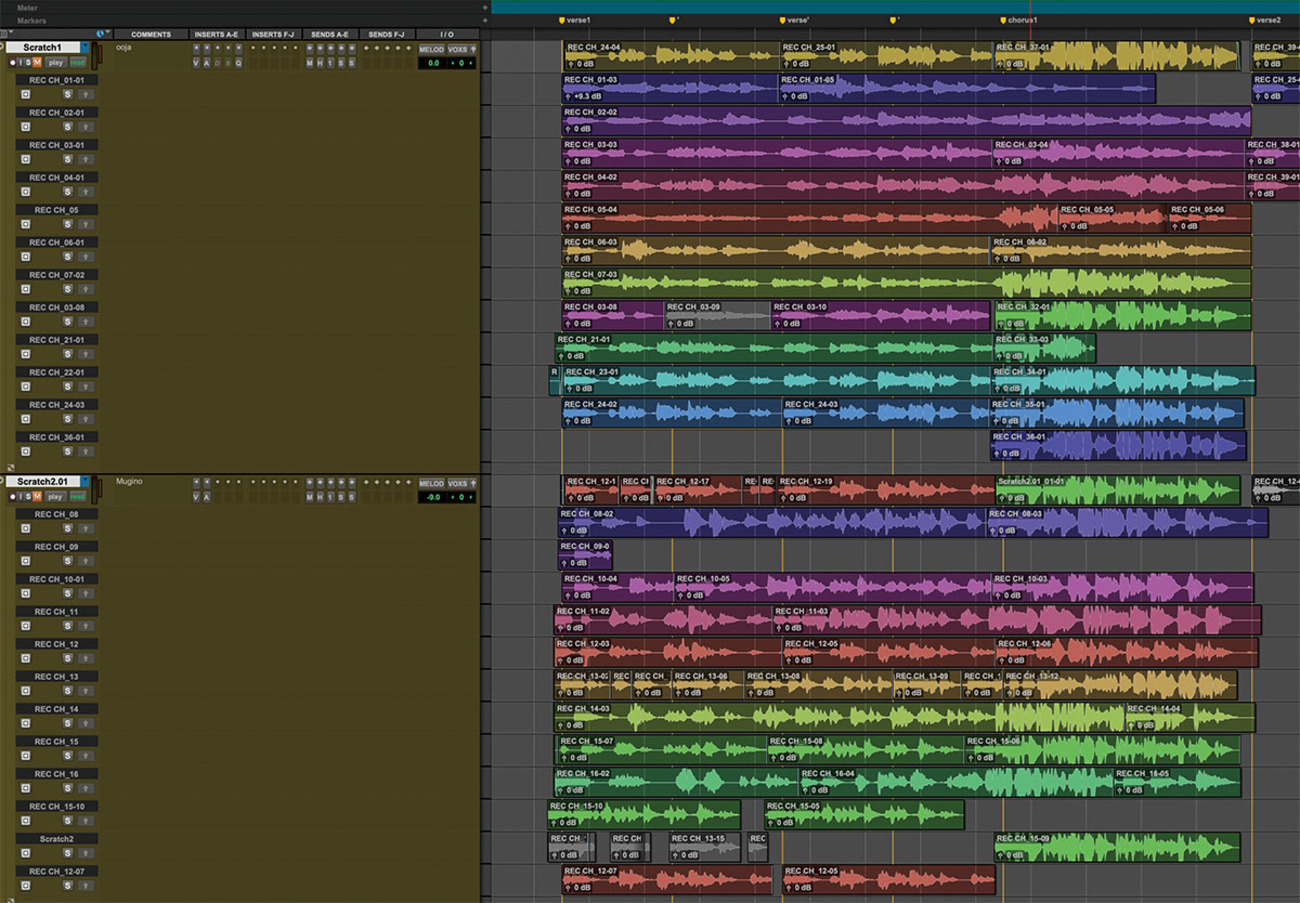Open the Scratch1 playlist selector dropdown
1300x903 pixels.
tap(86, 47)
